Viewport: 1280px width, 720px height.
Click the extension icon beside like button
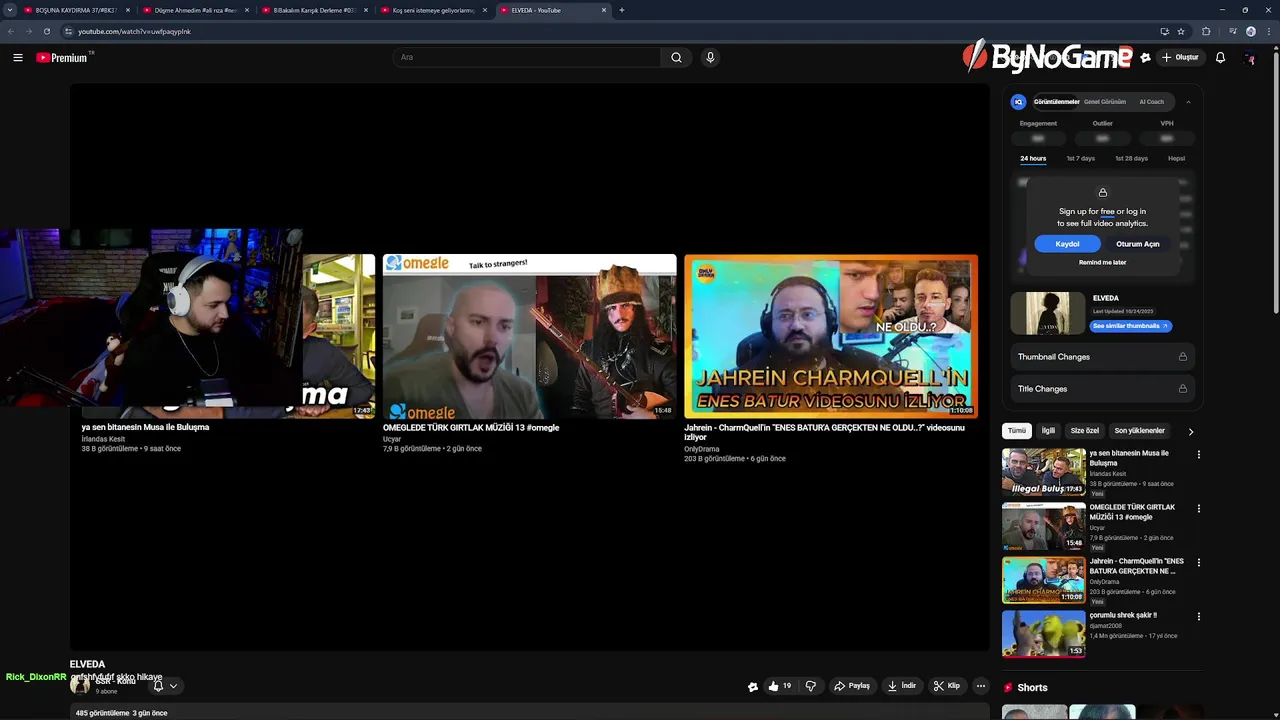(x=753, y=686)
